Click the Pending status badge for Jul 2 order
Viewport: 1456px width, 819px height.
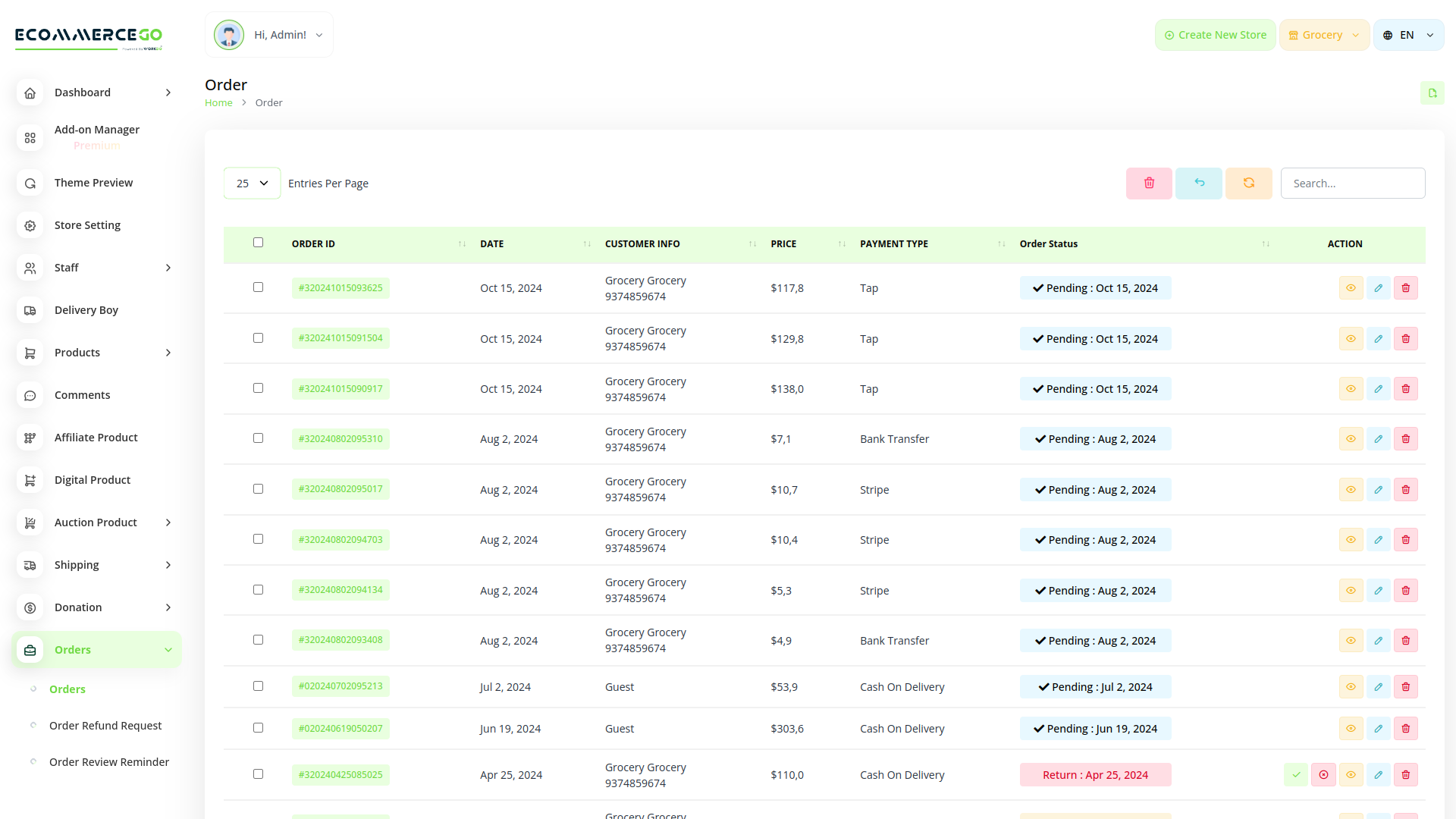pyautogui.click(x=1095, y=686)
